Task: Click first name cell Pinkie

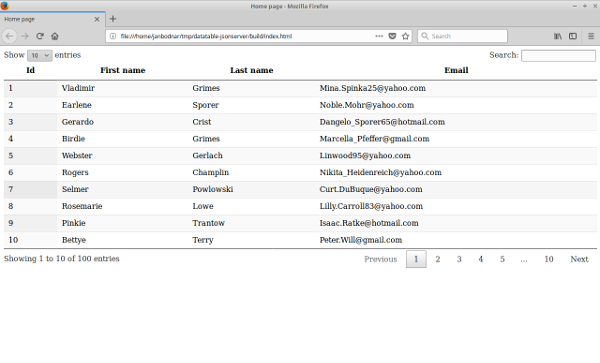Action: pos(73,223)
